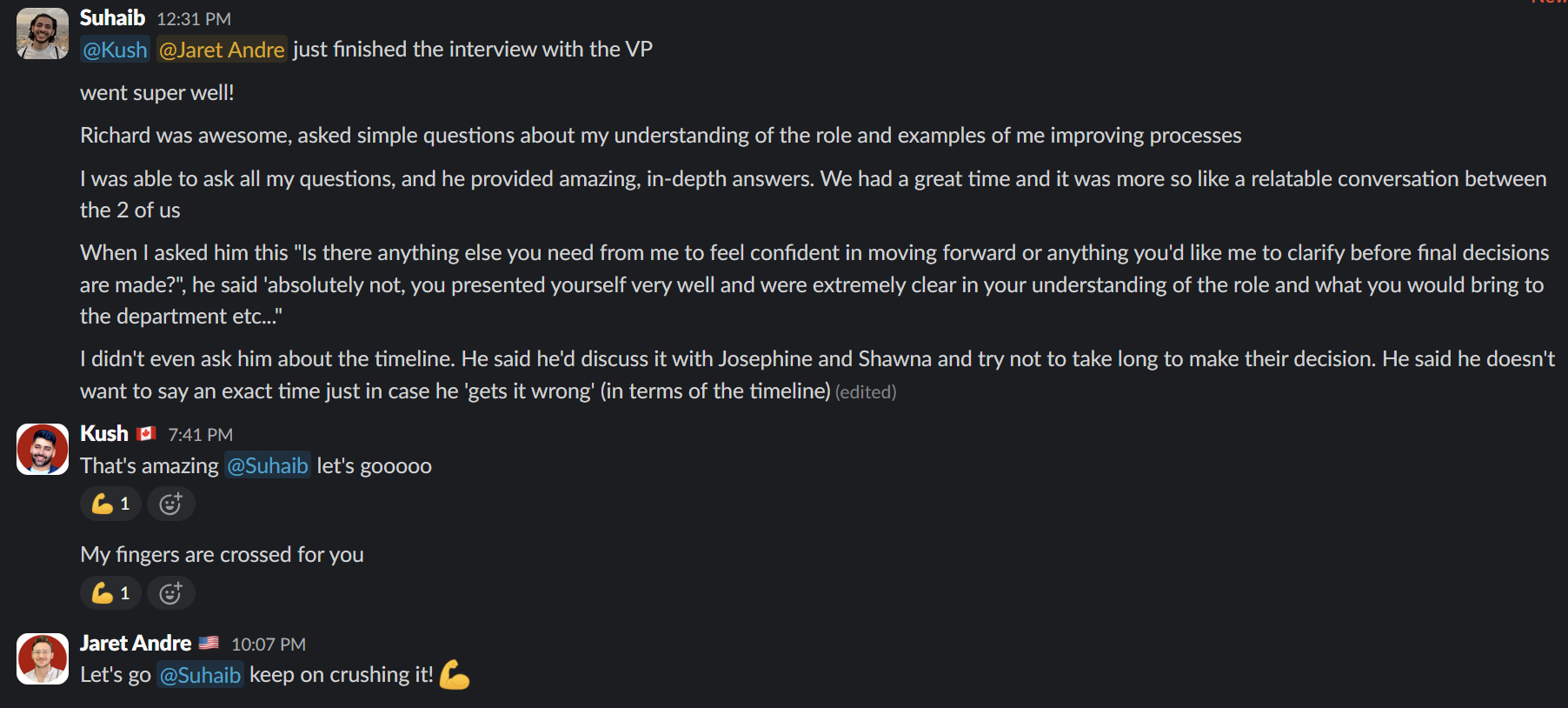Open the add reaction picker under "My fingers are crossed"
The width and height of the screenshot is (1568, 708).
coord(170,593)
